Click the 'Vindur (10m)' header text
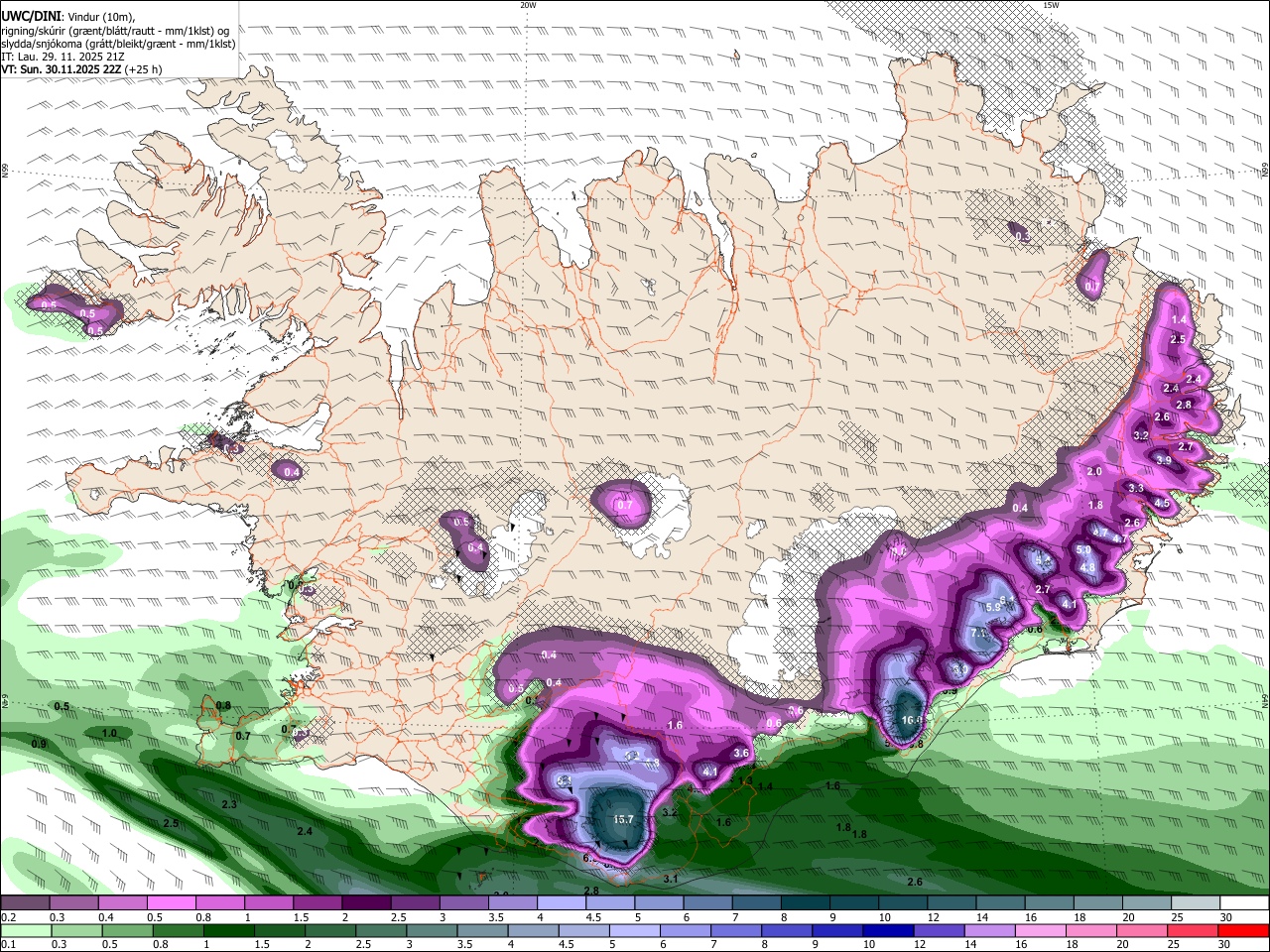 point(100,17)
